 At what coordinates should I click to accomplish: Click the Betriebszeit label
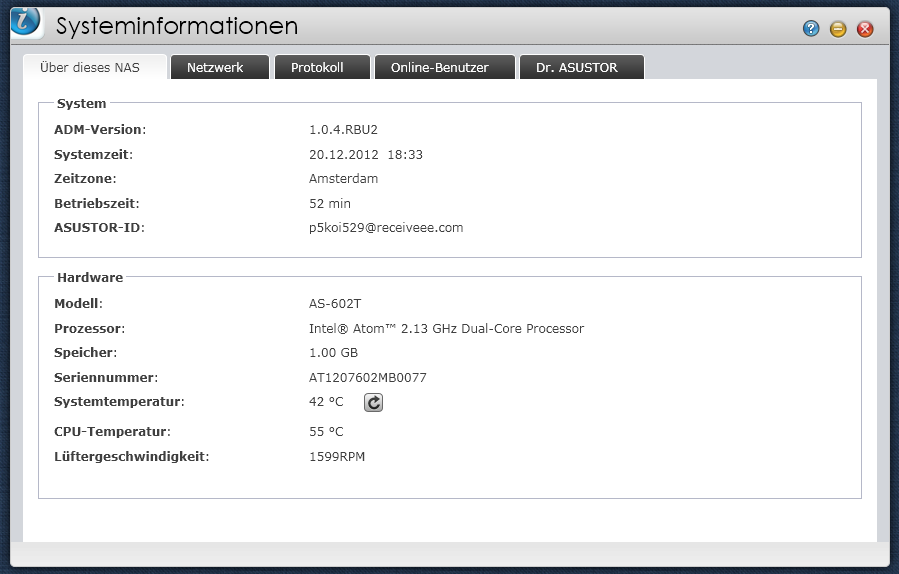(96, 204)
